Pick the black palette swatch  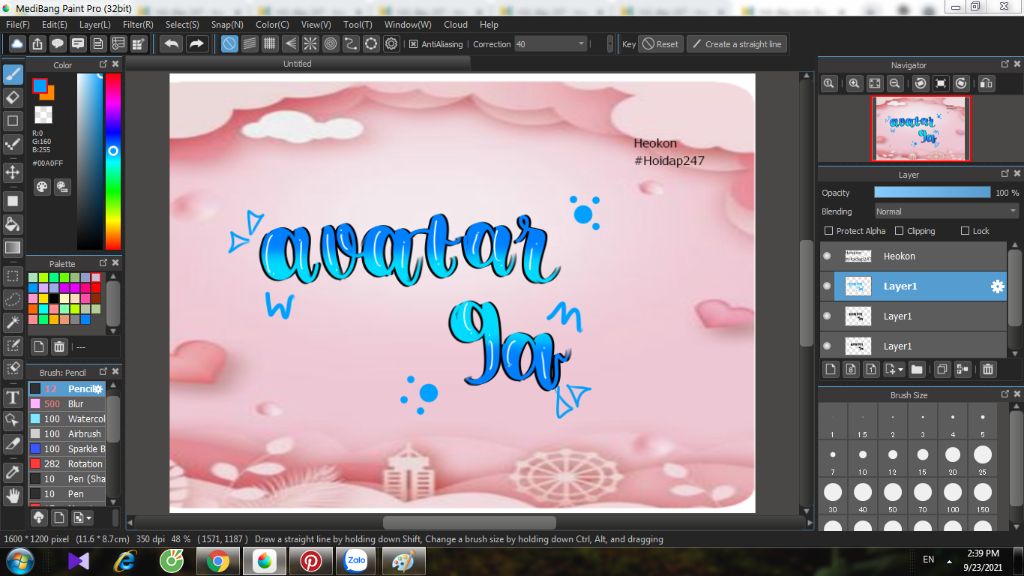[54, 298]
